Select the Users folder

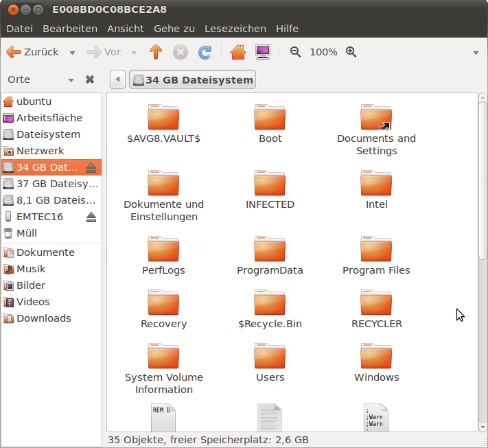(x=270, y=363)
